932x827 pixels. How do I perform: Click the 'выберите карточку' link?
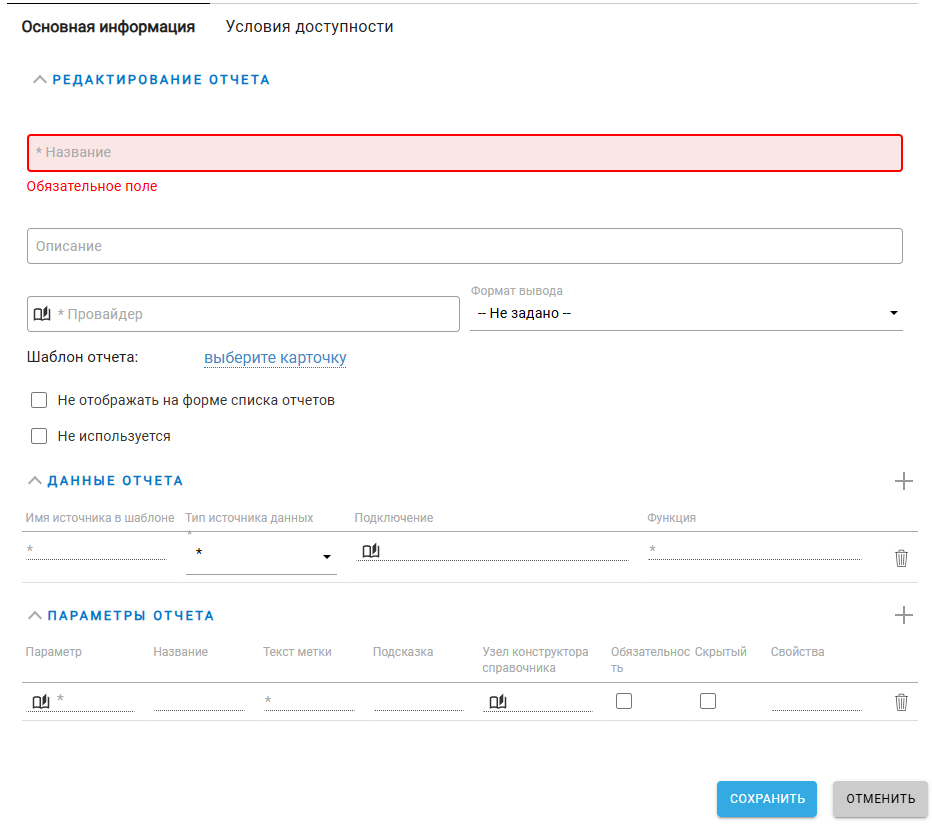point(275,358)
